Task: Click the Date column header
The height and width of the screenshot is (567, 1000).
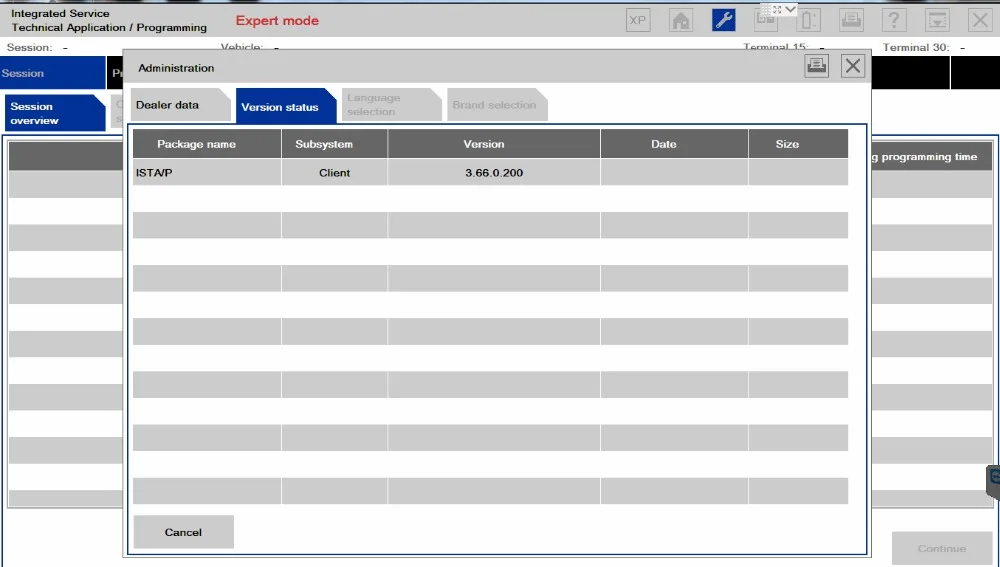Action: pos(674,144)
